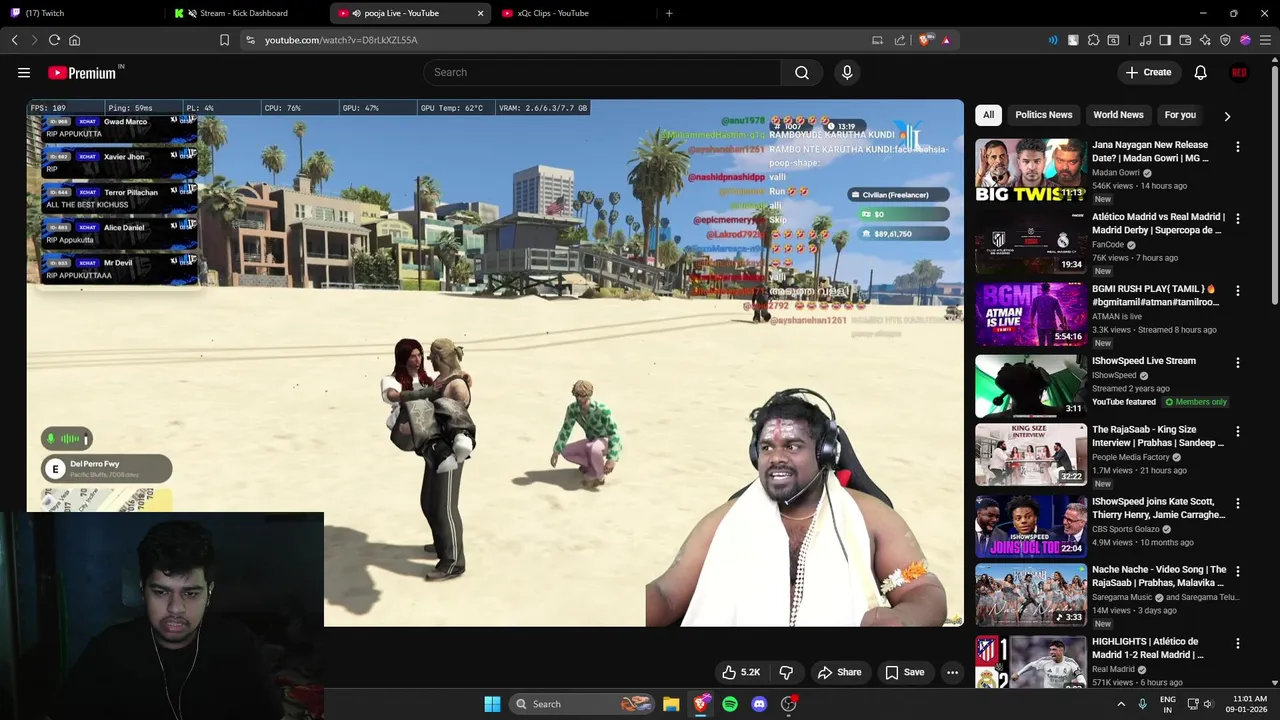Click the browser address bar URL
Screen dimensions: 1280x720
point(341,40)
